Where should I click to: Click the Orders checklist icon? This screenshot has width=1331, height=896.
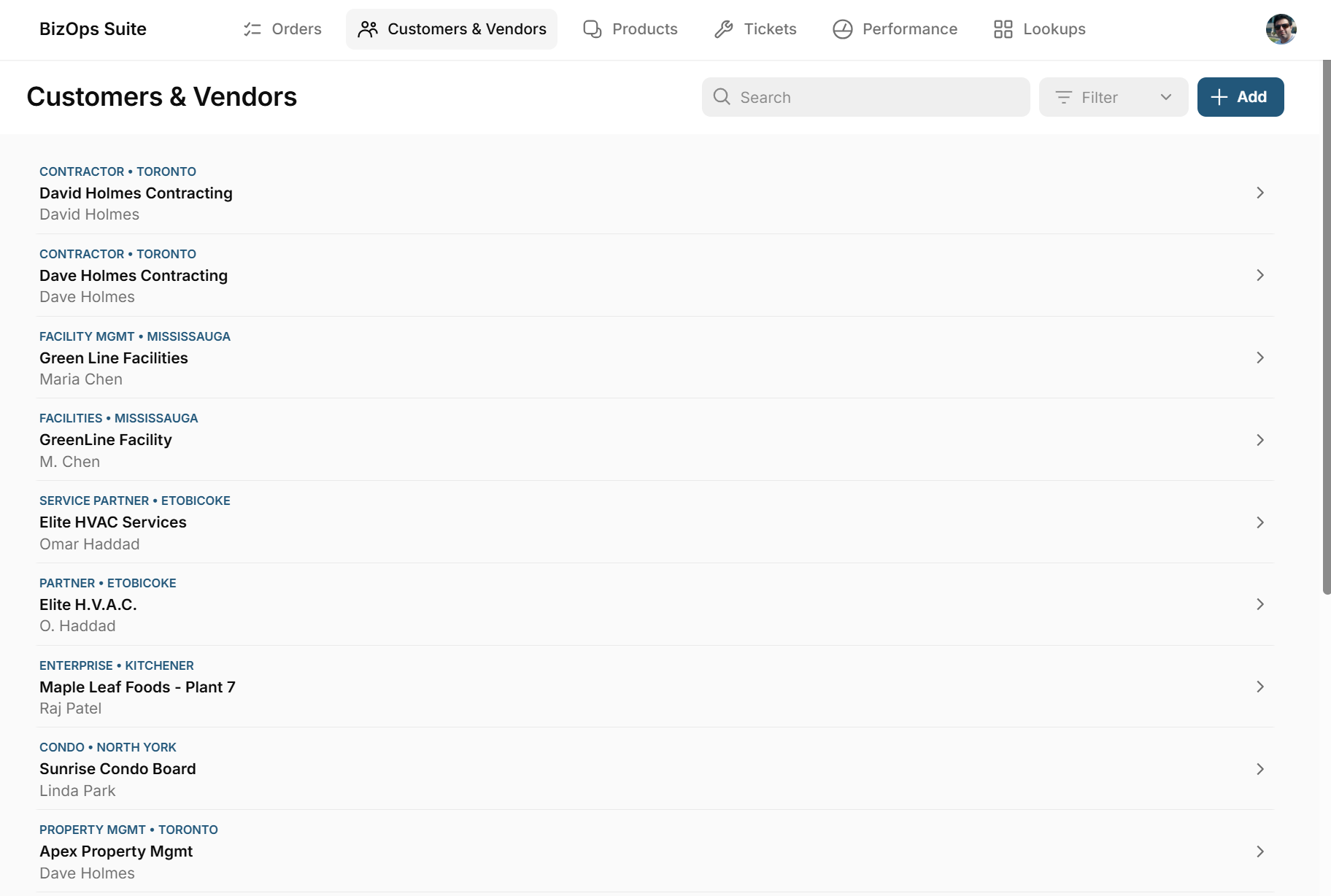252,29
